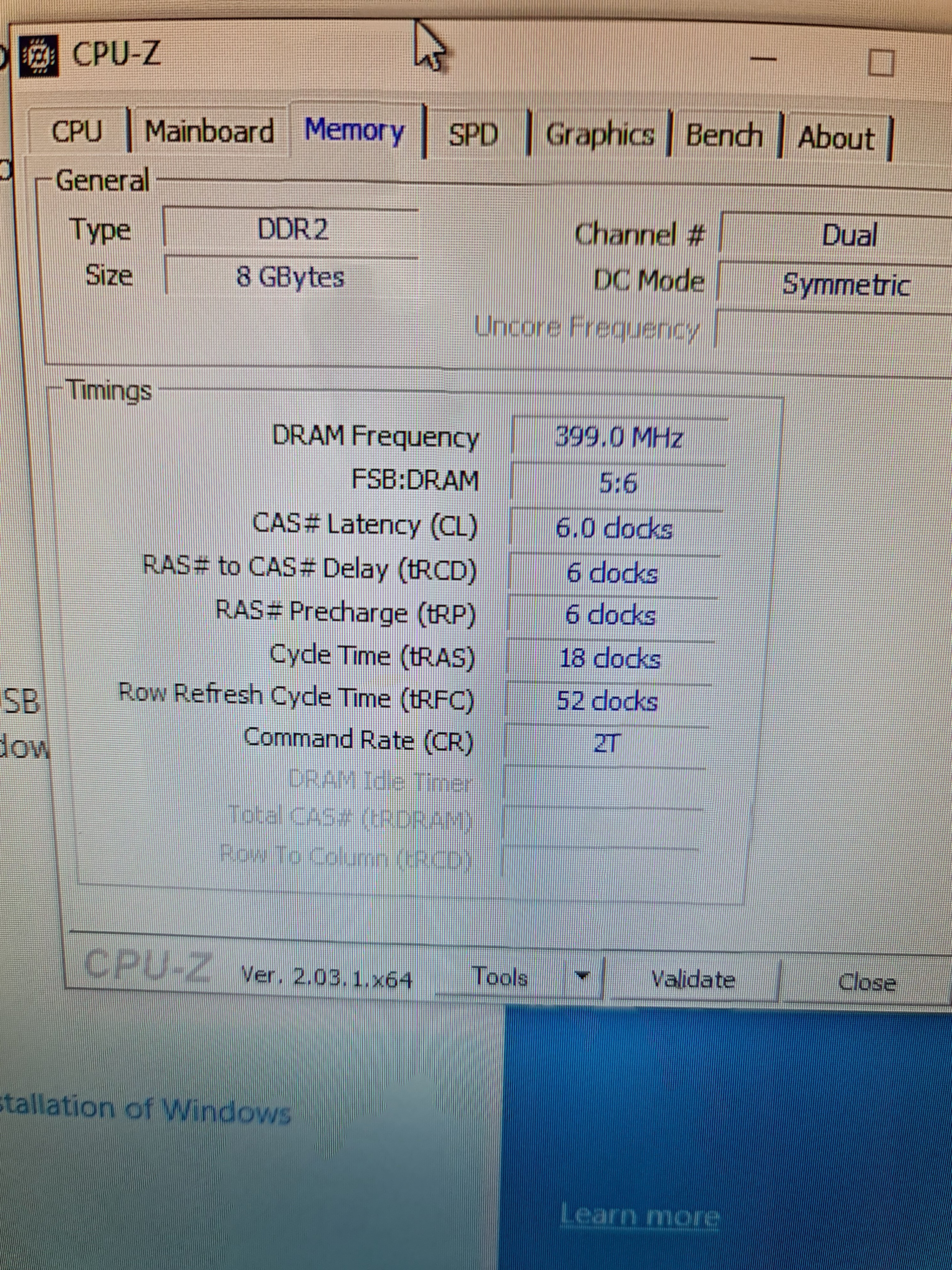Switch to the Graphics tab
This screenshot has height=1270, width=952.
click(x=600, y=136)
